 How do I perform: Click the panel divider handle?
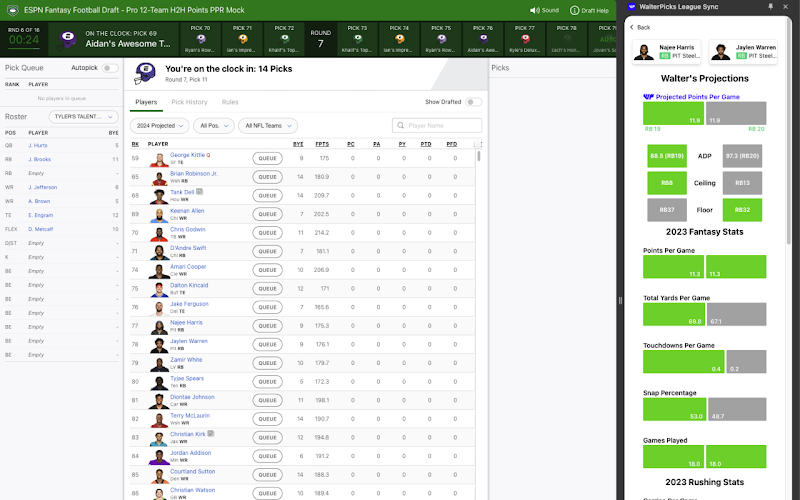tap(620, 301)
